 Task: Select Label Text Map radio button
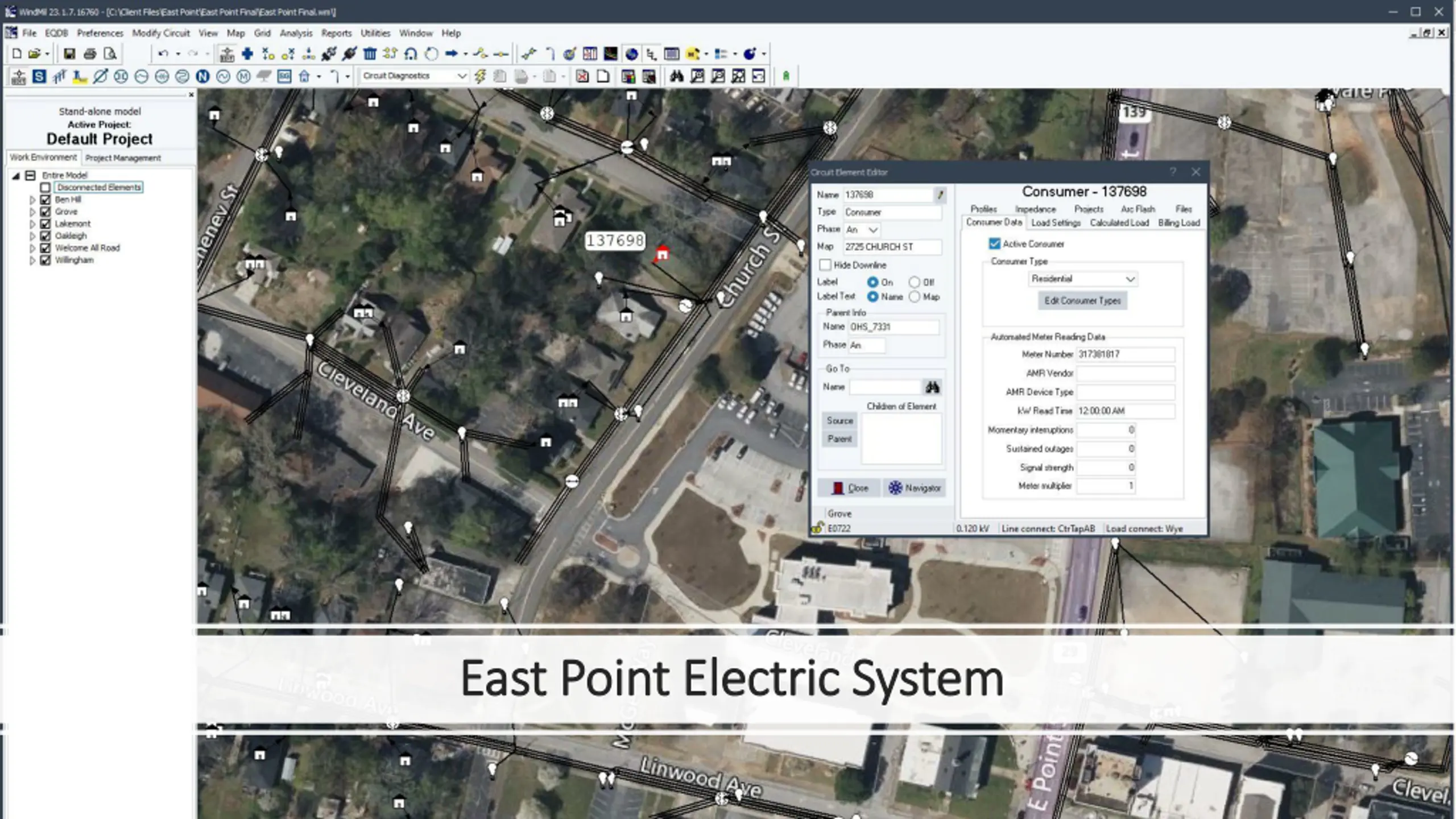[914, 297]
